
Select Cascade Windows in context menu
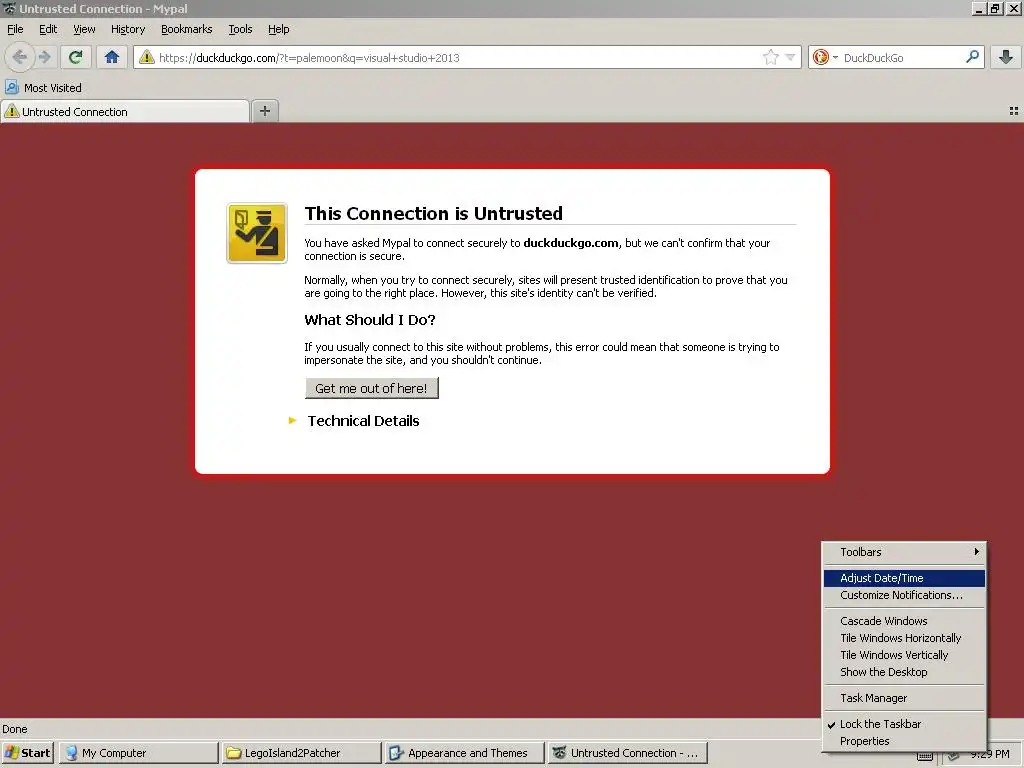pos(904,621)
